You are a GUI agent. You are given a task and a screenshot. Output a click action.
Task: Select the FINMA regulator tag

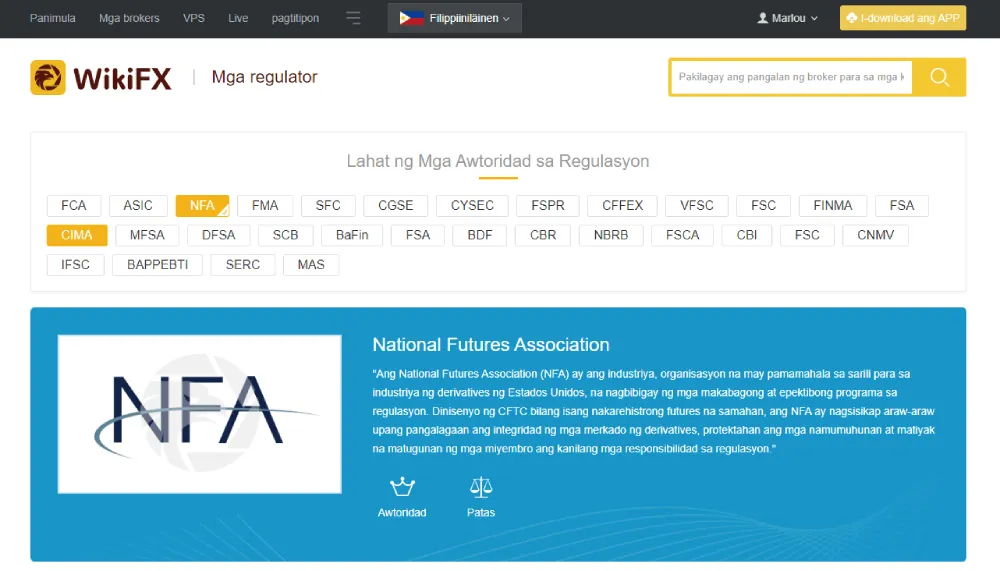pos(832,205)
